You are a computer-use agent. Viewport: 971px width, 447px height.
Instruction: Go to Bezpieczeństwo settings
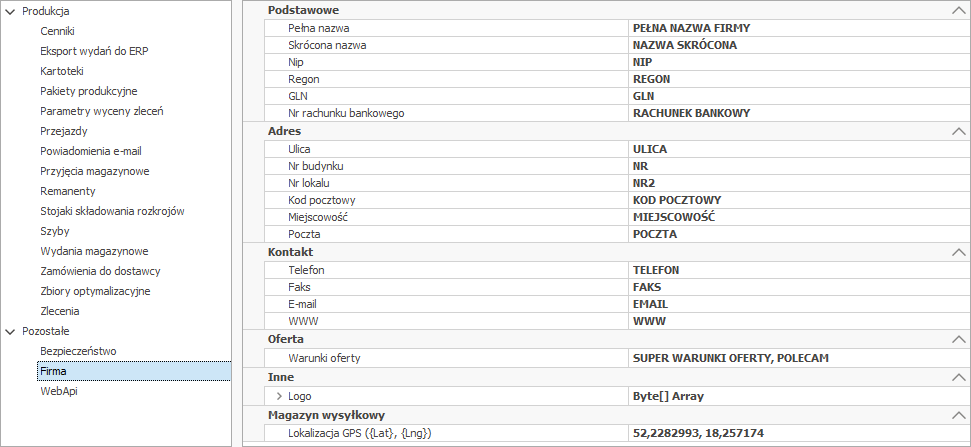(78, 351)
